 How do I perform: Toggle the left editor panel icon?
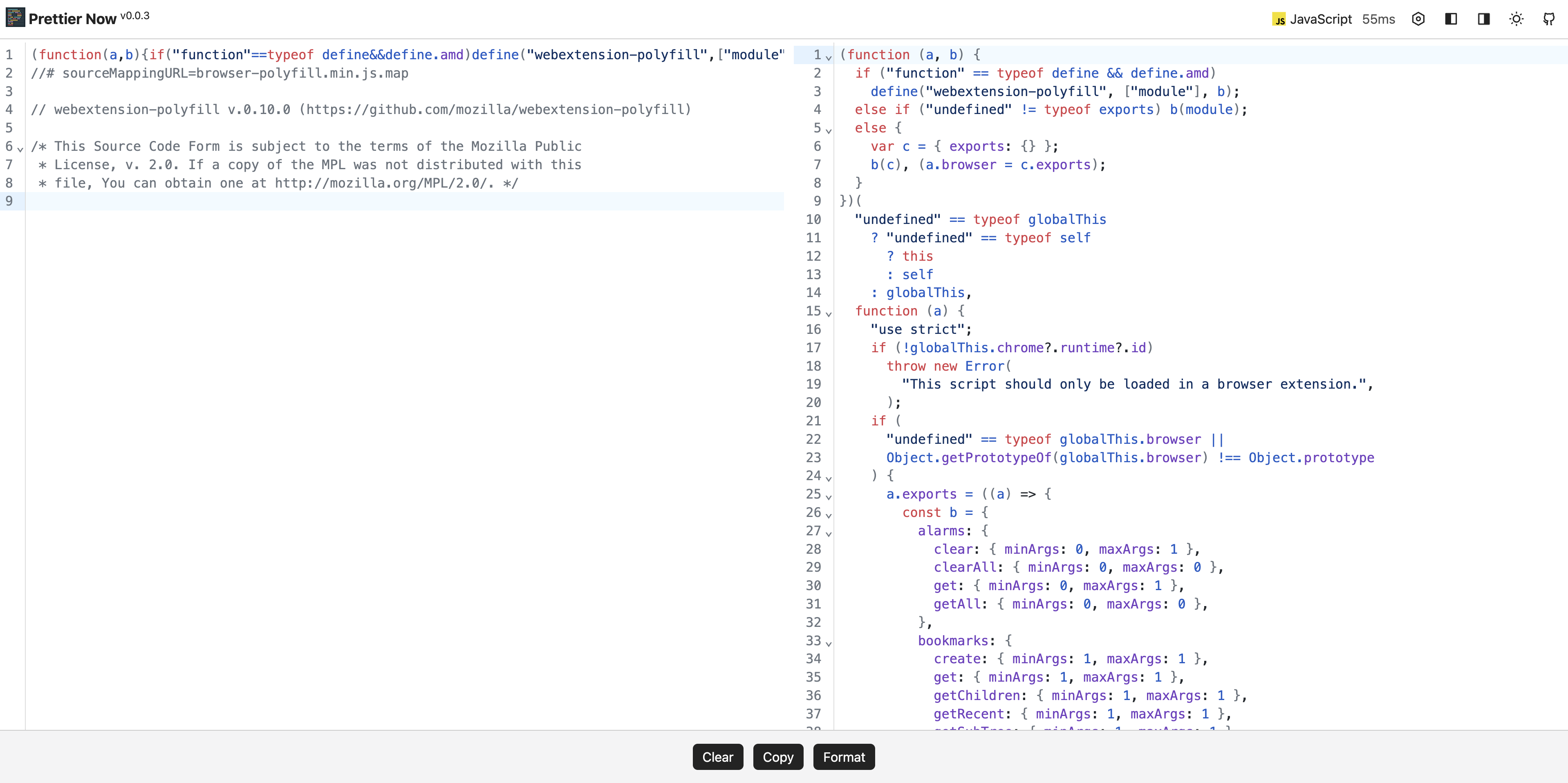click(x=1451, y=19)
